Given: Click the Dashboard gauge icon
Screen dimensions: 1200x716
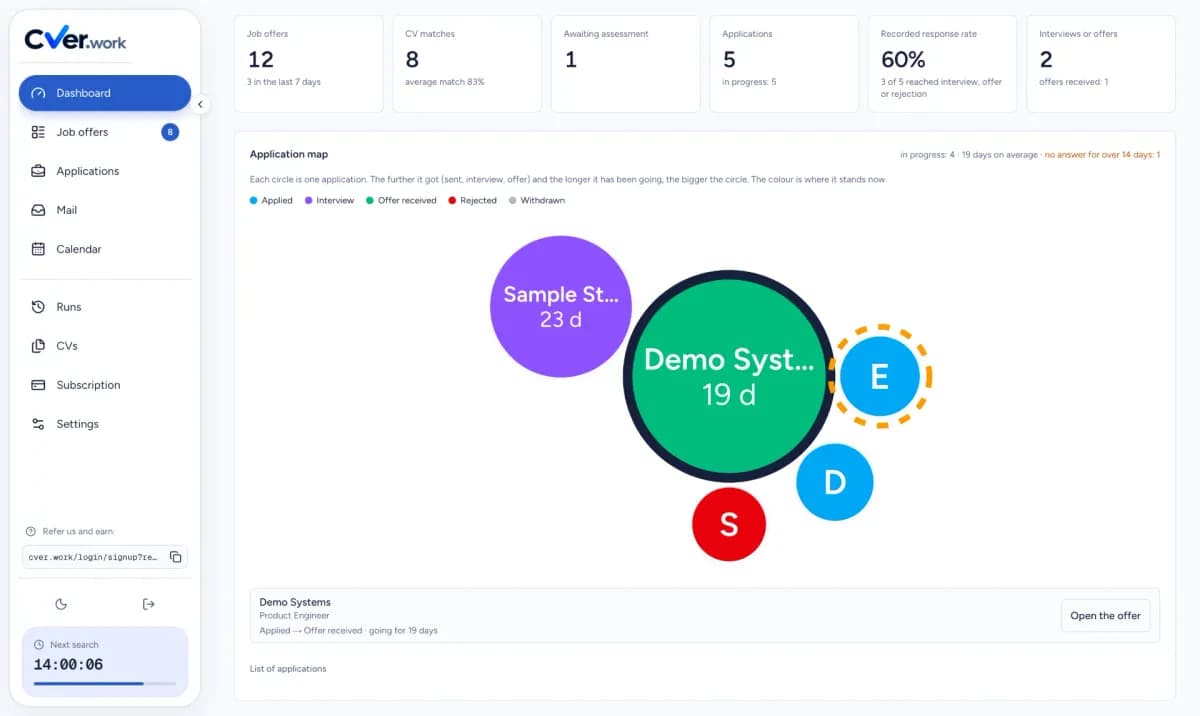Looking at the screenshot, I should [x=39, y=93].
